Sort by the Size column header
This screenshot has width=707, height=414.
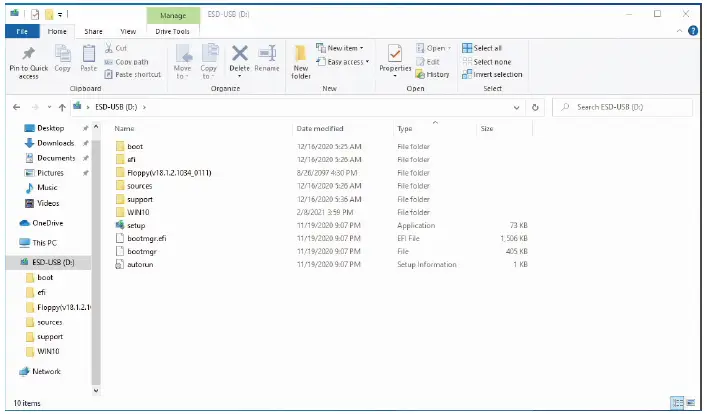point(487,129)
